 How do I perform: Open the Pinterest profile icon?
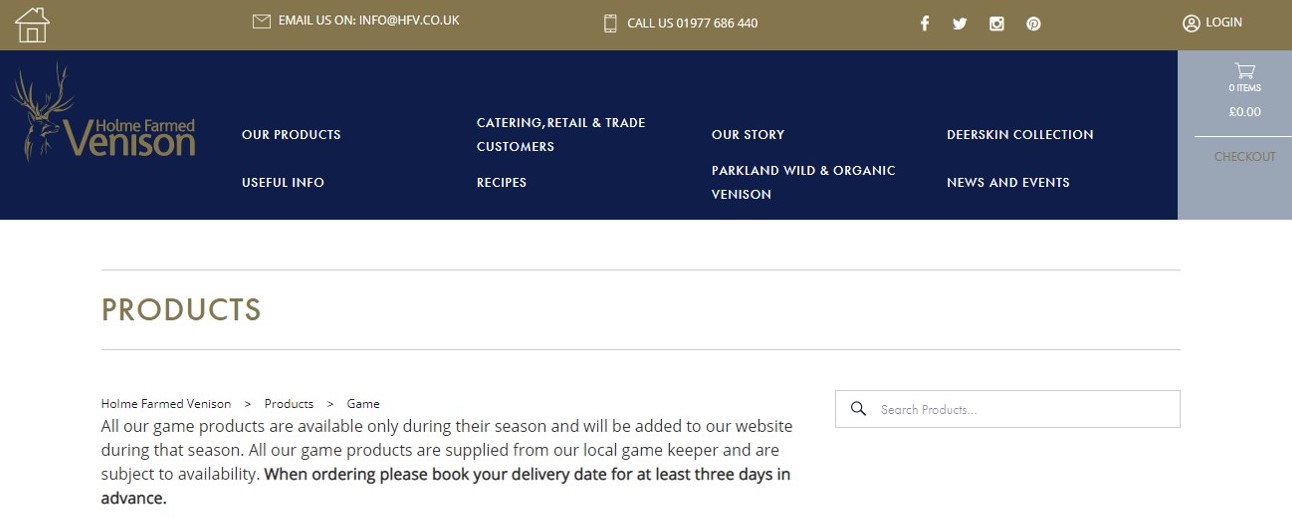1034,24
